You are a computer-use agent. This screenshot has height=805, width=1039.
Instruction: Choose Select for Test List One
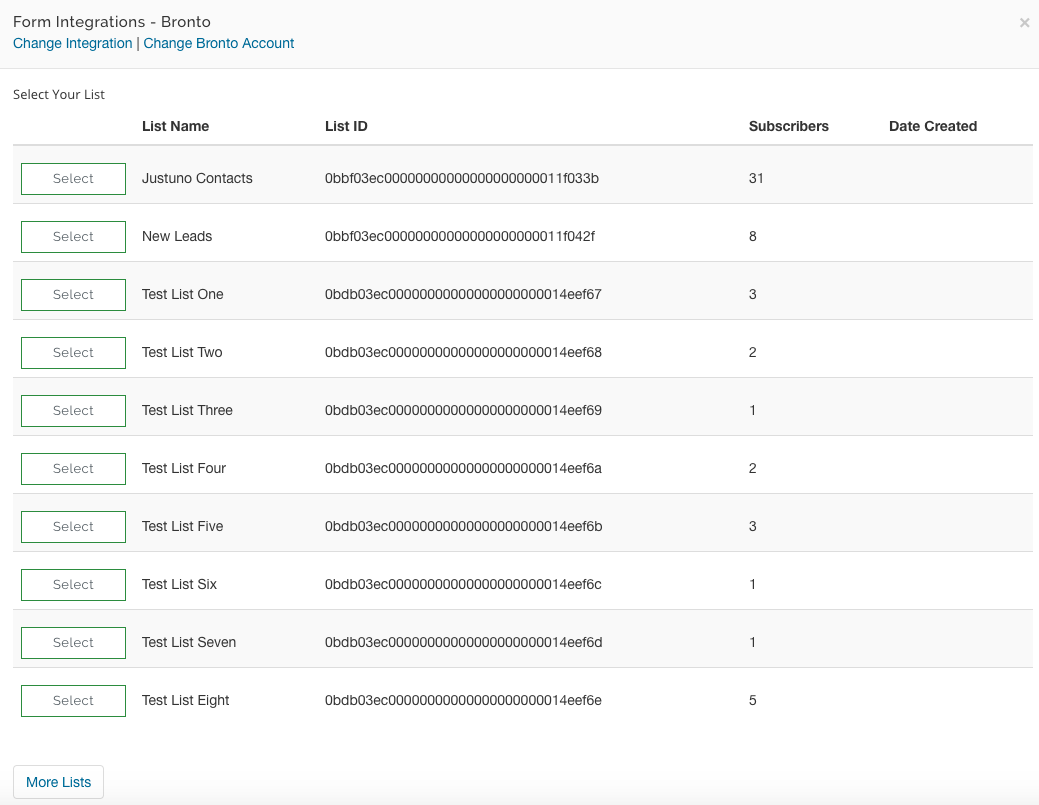73,294
